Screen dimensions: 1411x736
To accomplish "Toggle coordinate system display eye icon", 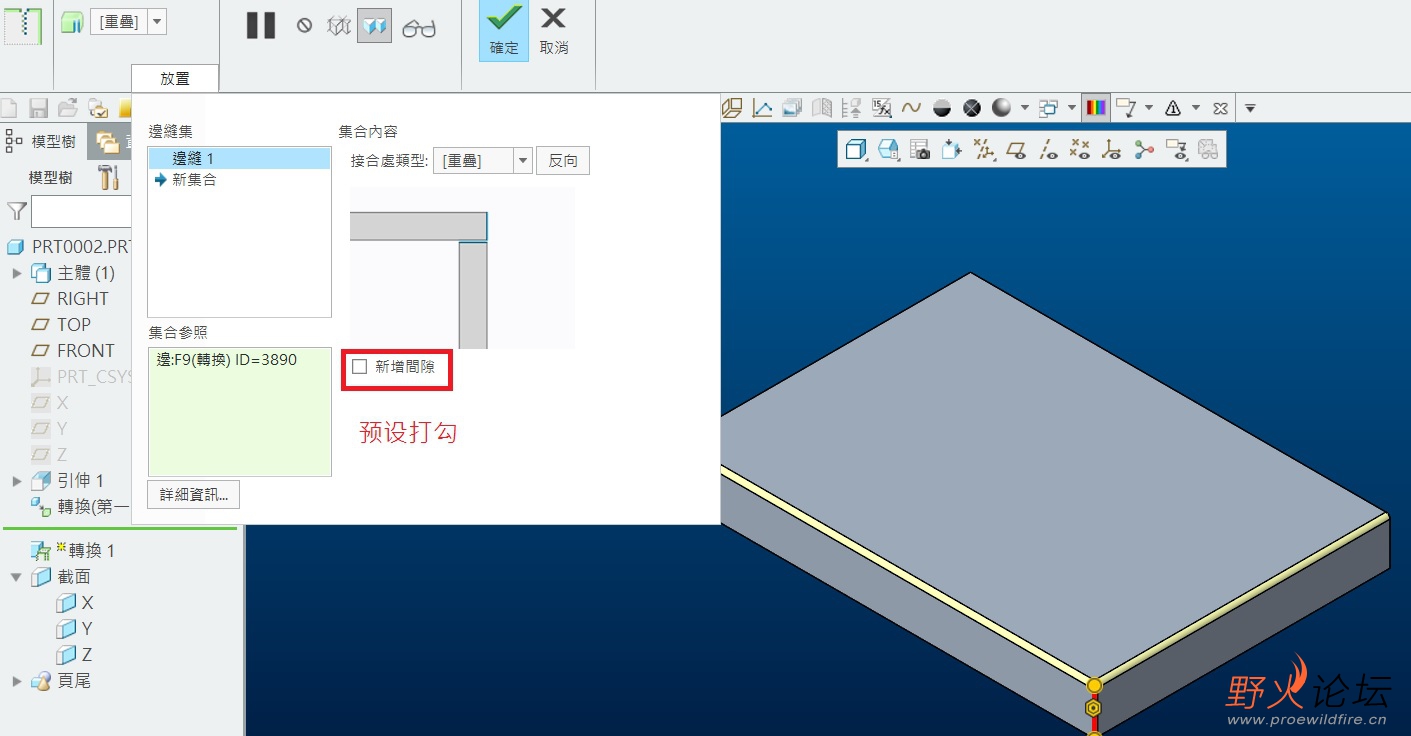I will [x=1111, y=150].
